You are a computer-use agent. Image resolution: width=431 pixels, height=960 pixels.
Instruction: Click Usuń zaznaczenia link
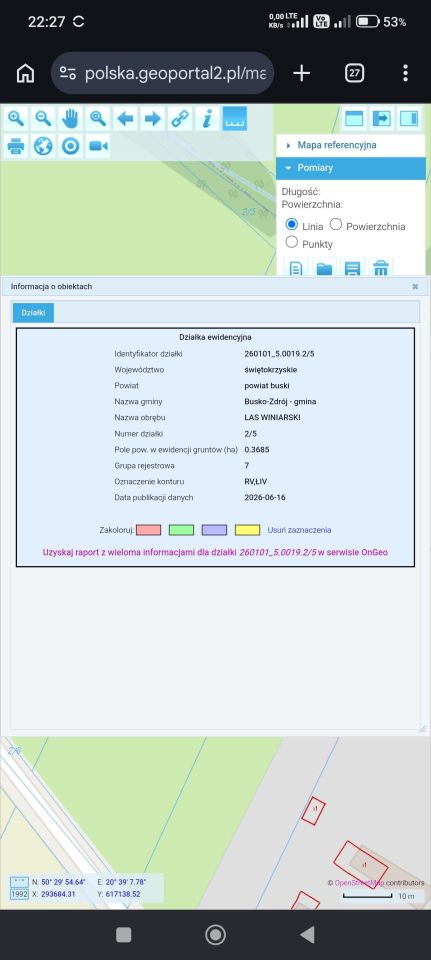point(299,530)
